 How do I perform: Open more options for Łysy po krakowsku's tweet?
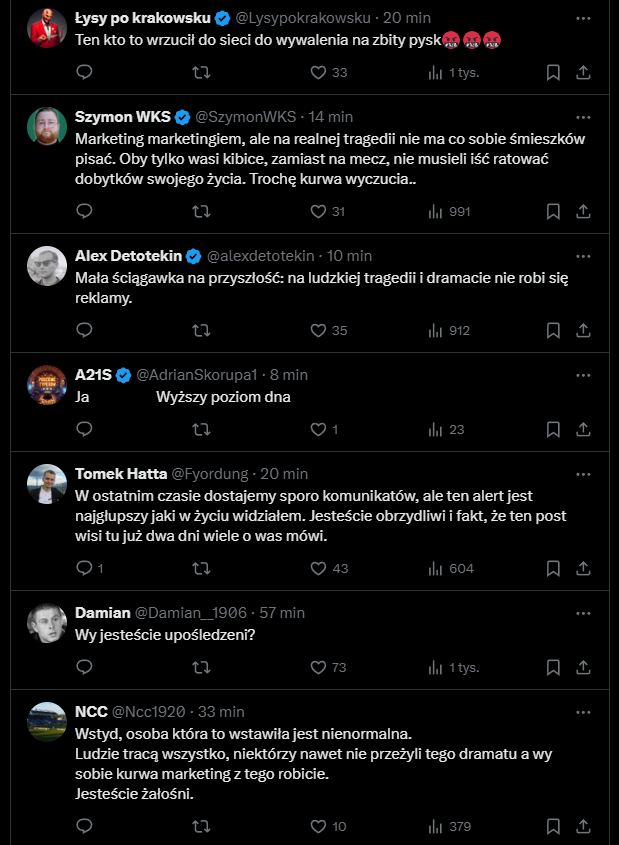(583, 18)
